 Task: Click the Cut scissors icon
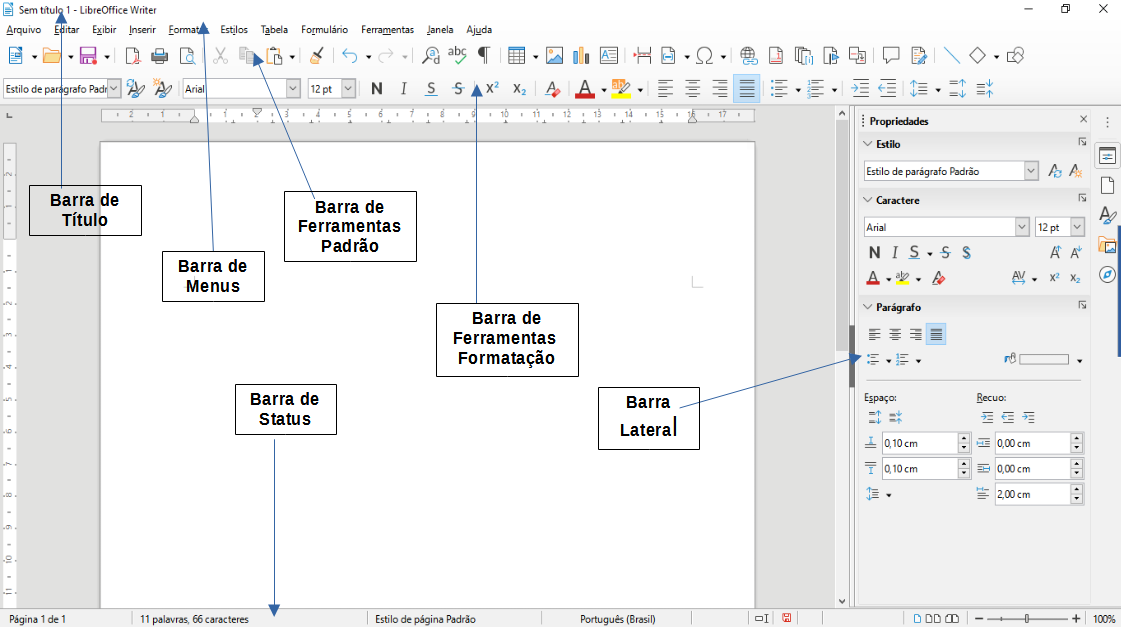tap(220, 56)
